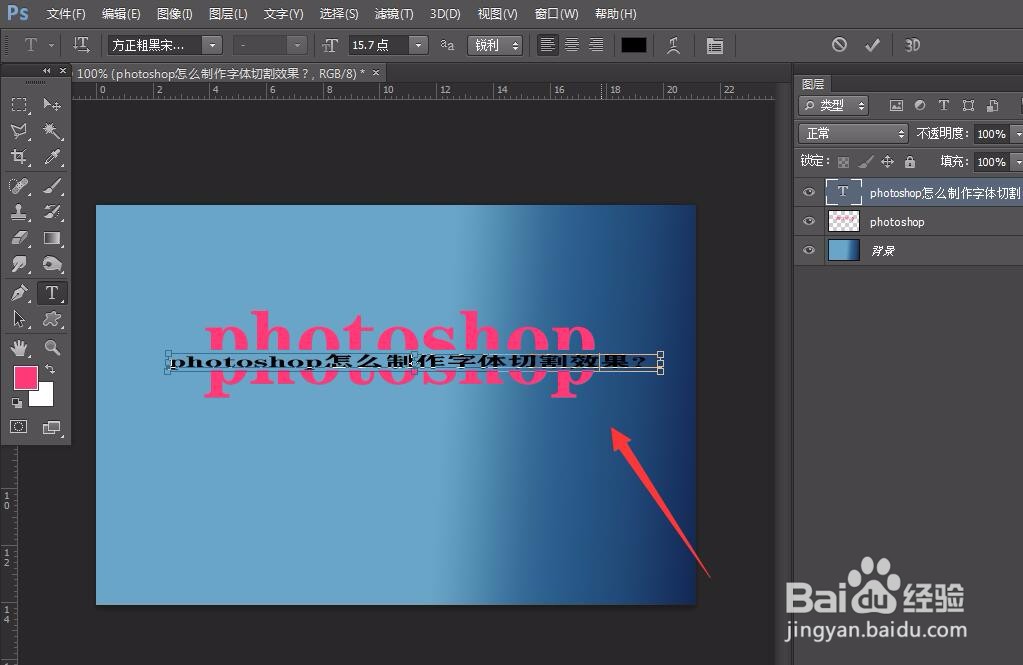Image resolution: width=1023 pixels, height=665 pixels.
Task: Center-align the text
Action: 572,45
